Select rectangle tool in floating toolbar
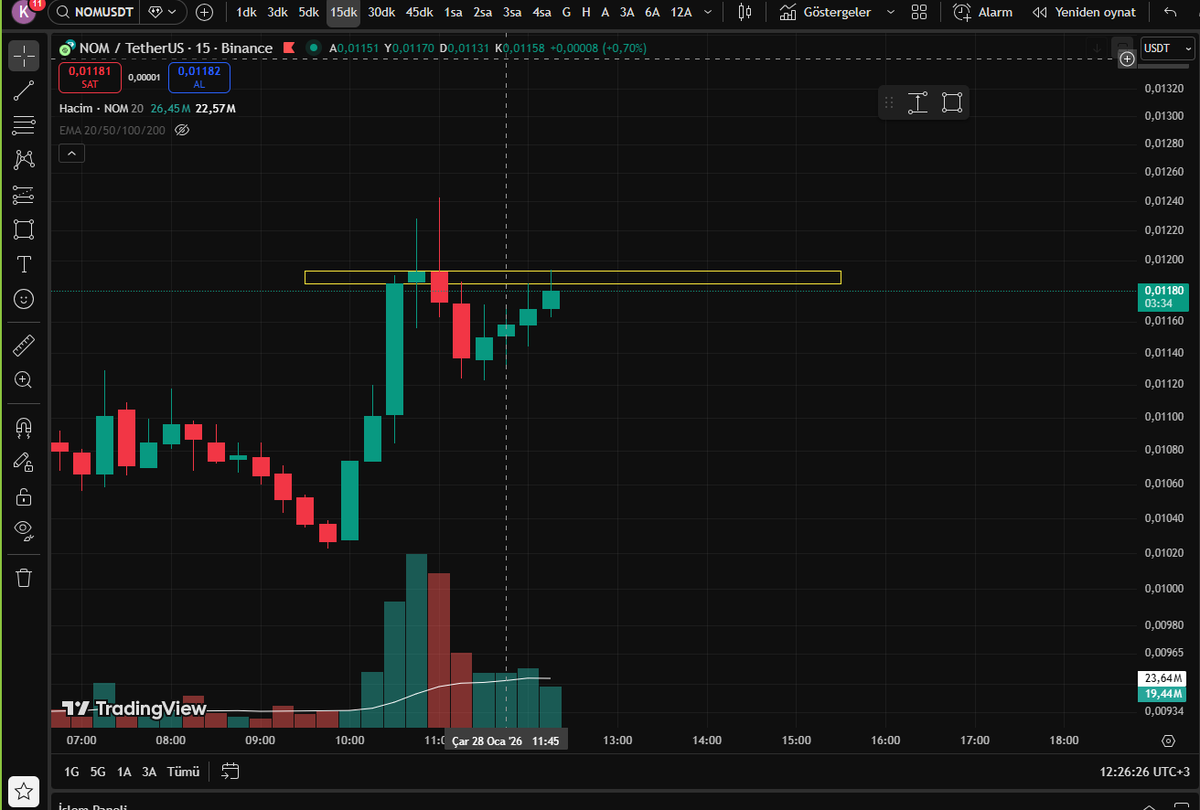 click(952, 102)
